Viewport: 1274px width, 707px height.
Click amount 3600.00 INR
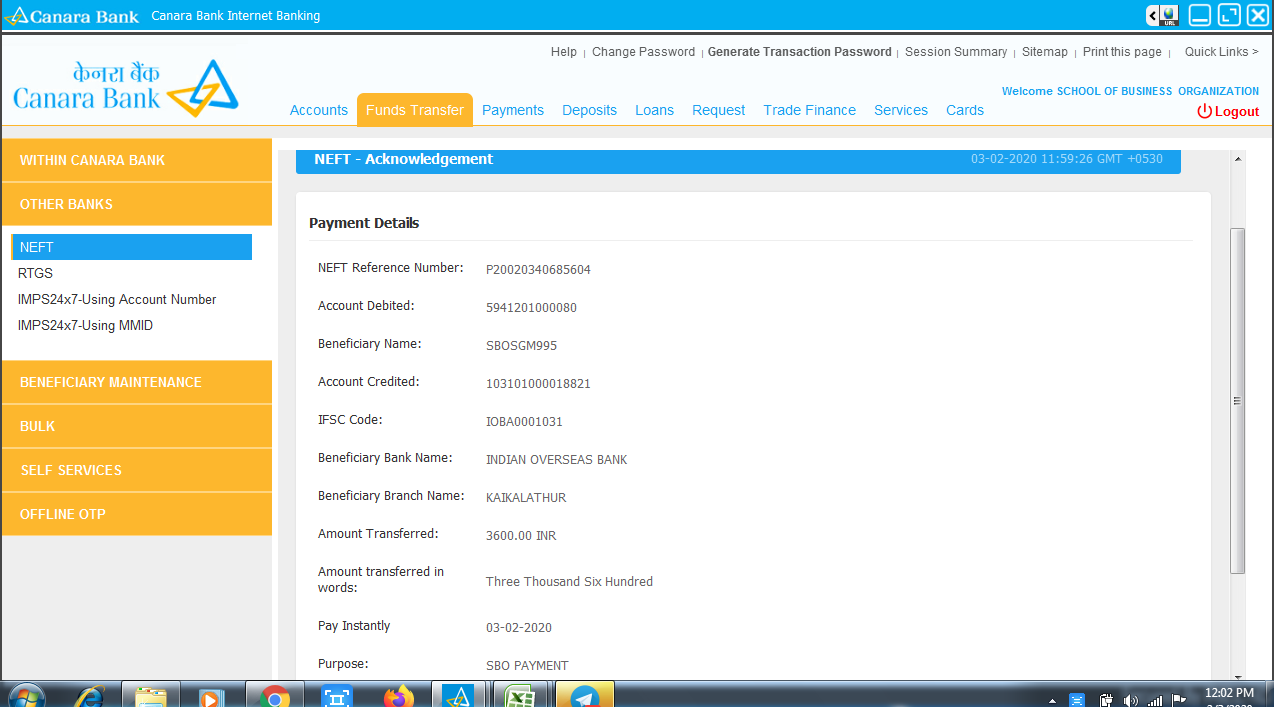(521, 536)
